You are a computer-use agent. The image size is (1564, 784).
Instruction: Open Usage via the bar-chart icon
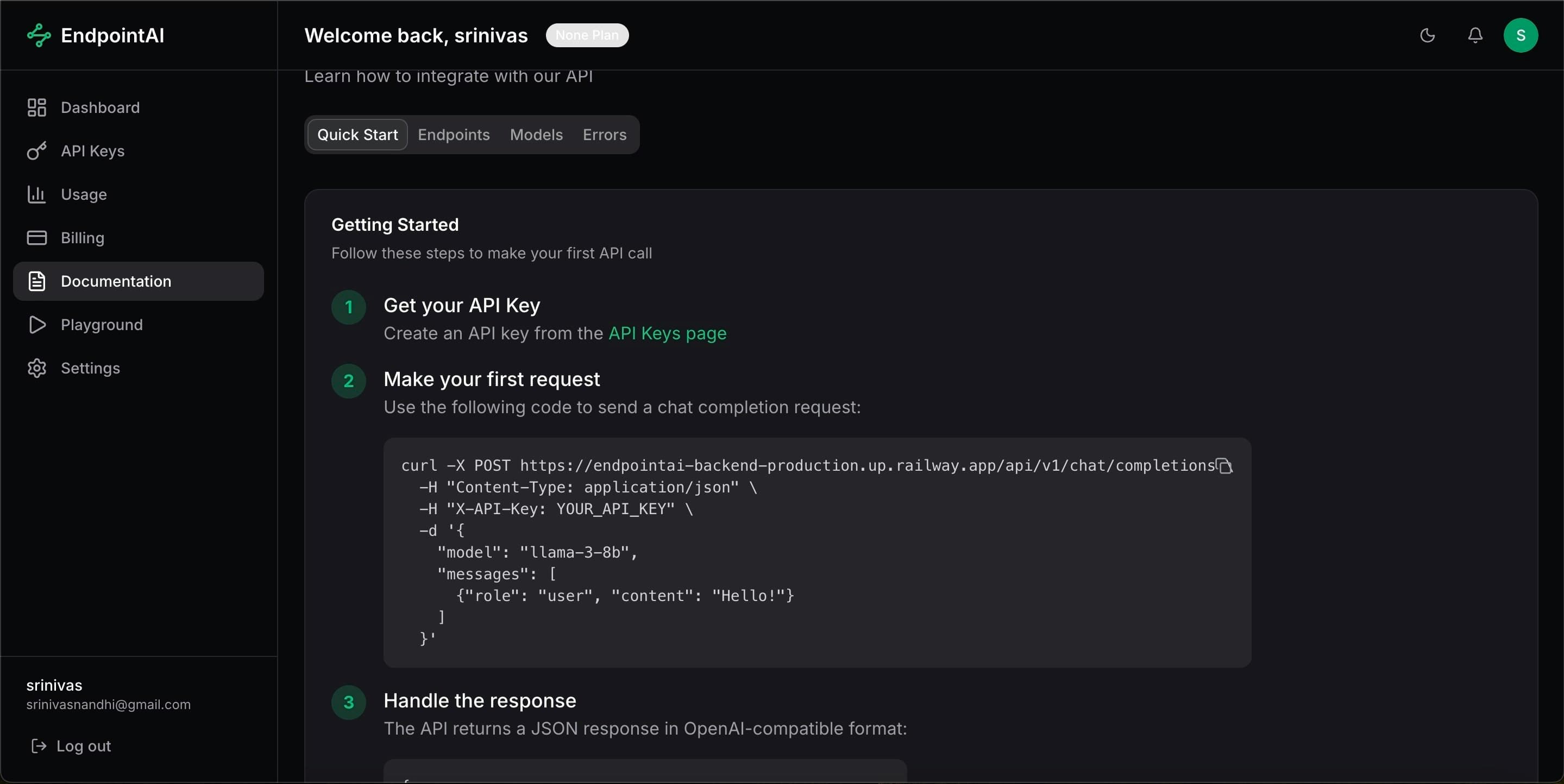pyautogui.click(x=36, y=194)
